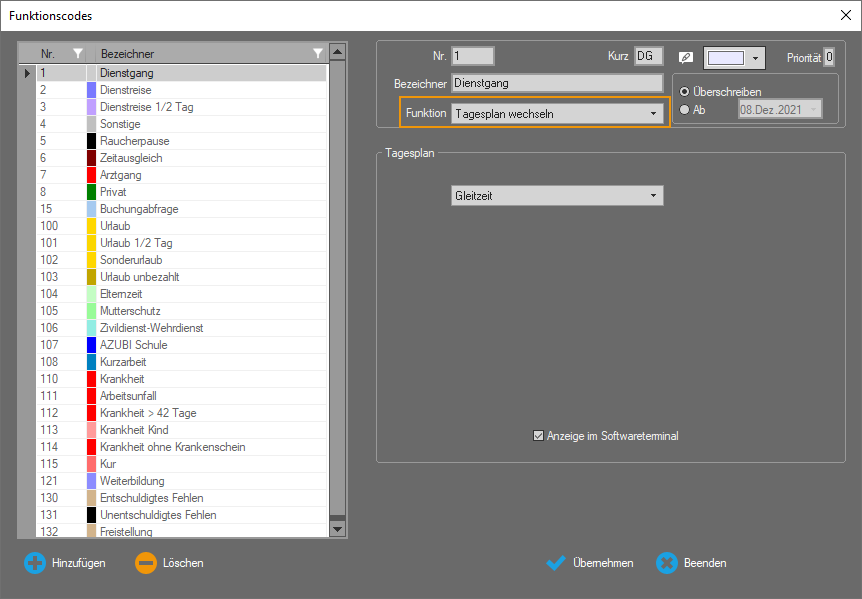Image resolution: width=862 pixels, height=599 pixels.
Task: Close the Funktionscodes window
Action: [x=845, y=14]
